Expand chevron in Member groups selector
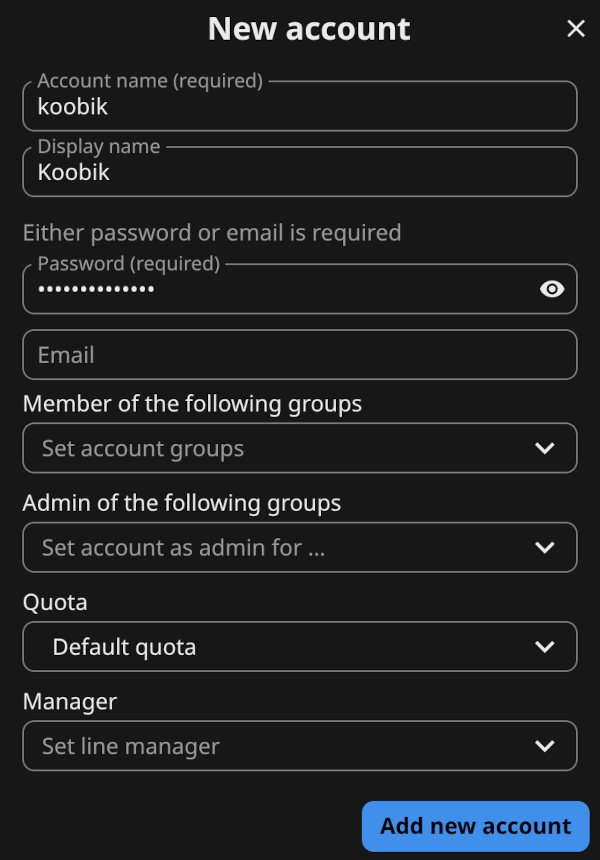 tap(545, 448)
